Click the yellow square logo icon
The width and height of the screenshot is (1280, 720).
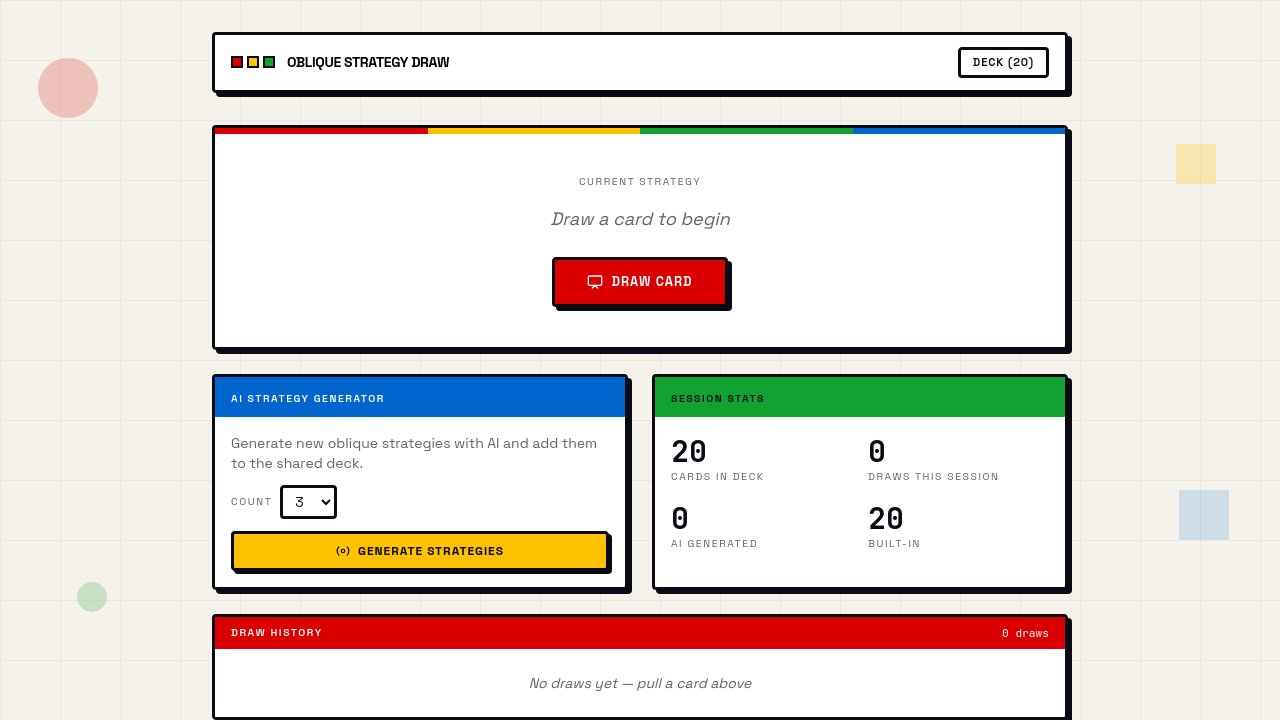coord(253,62)
